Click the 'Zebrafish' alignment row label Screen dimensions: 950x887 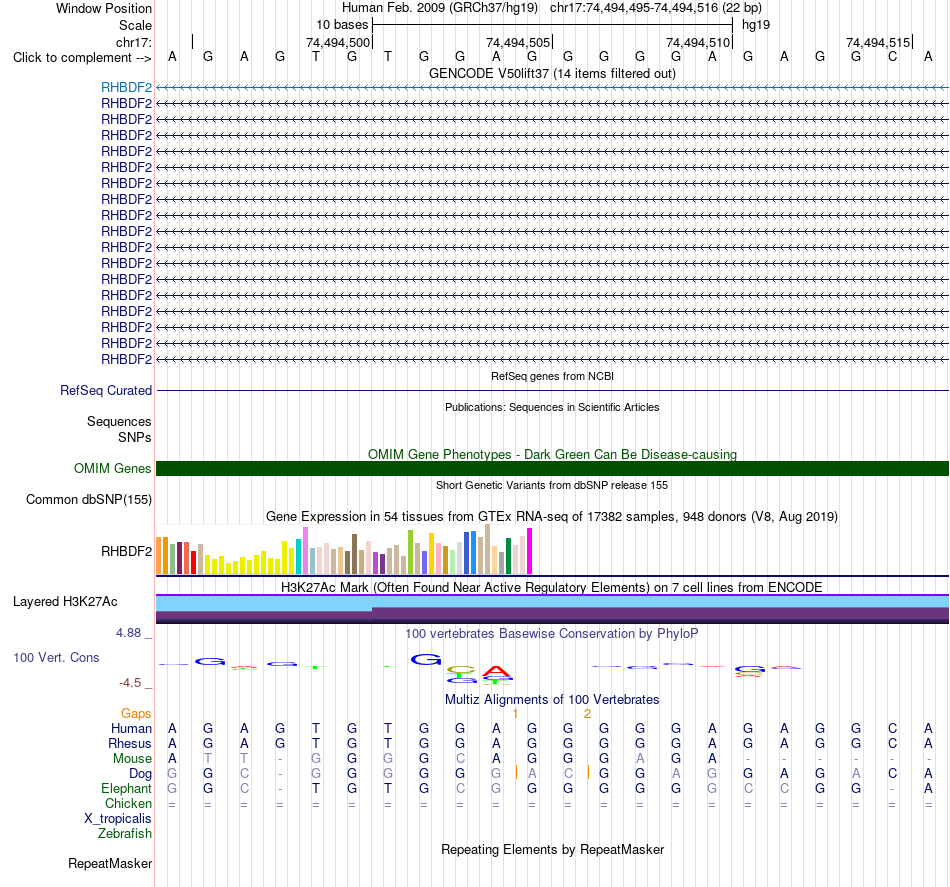125,834
